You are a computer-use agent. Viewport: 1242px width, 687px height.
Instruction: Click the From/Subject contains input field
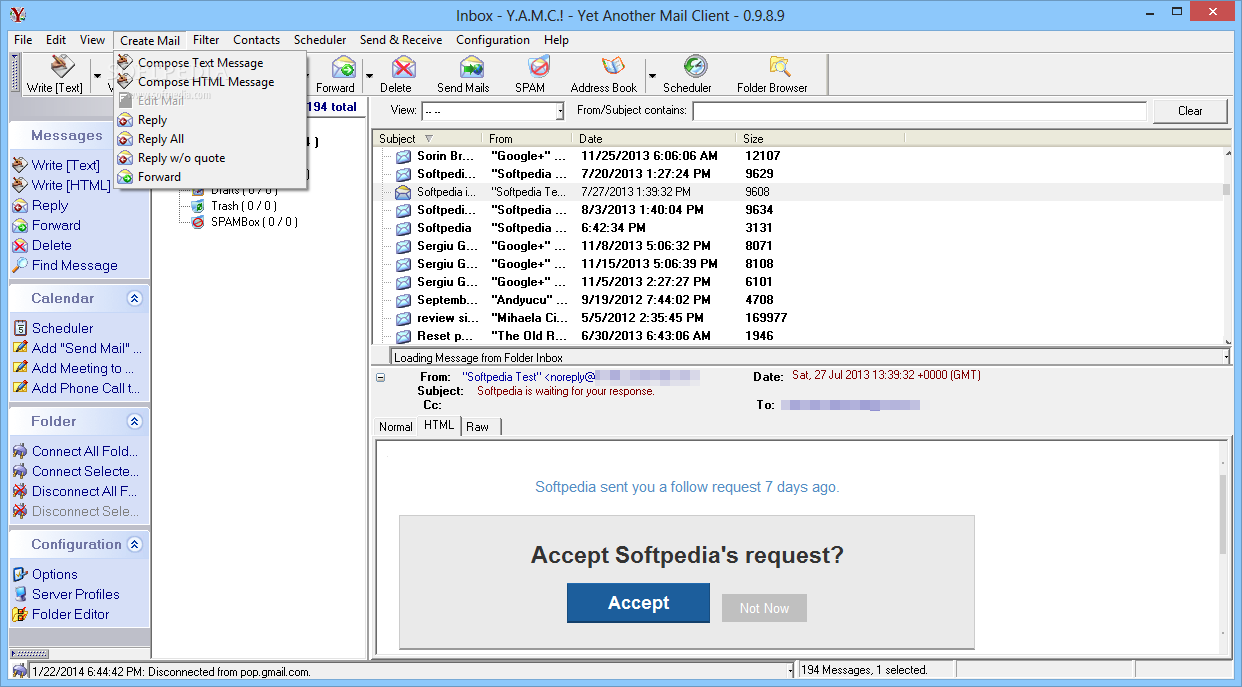(x=919, y=111)
